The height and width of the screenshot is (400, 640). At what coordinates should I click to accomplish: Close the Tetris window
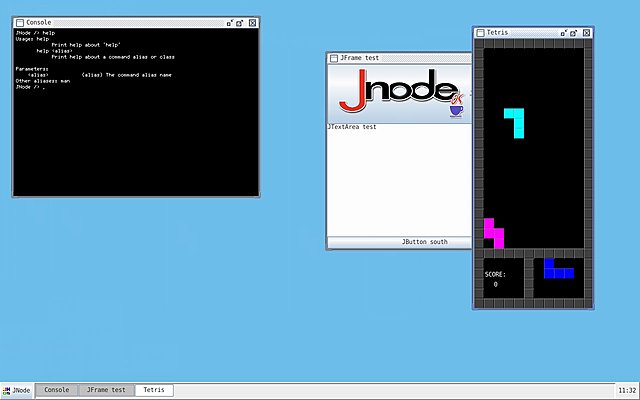[x=587, y=33]
